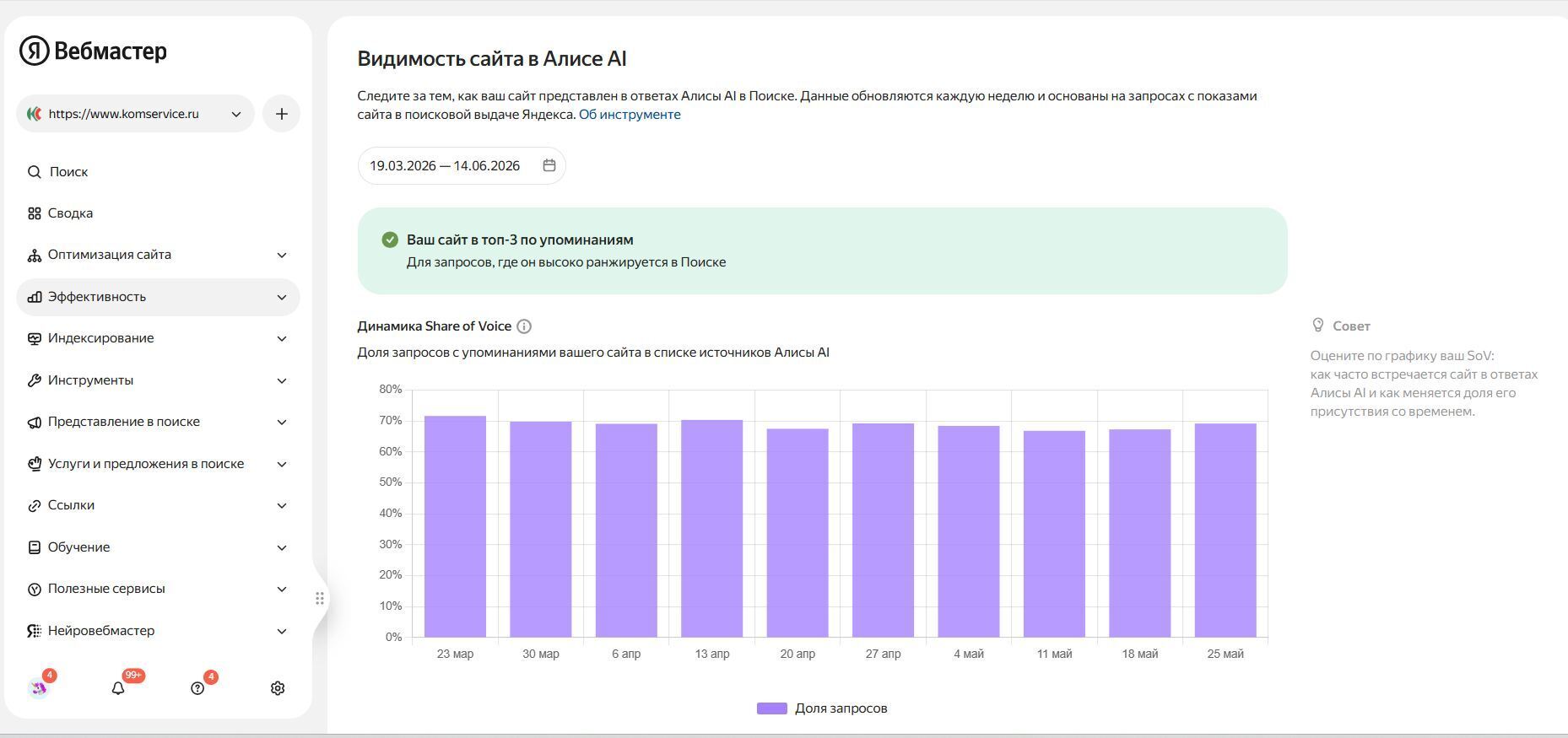The width and height of the screenshot is (1568, 738).
Task: Click the Эффективность chart icon
Action: [x=34, y=297]
